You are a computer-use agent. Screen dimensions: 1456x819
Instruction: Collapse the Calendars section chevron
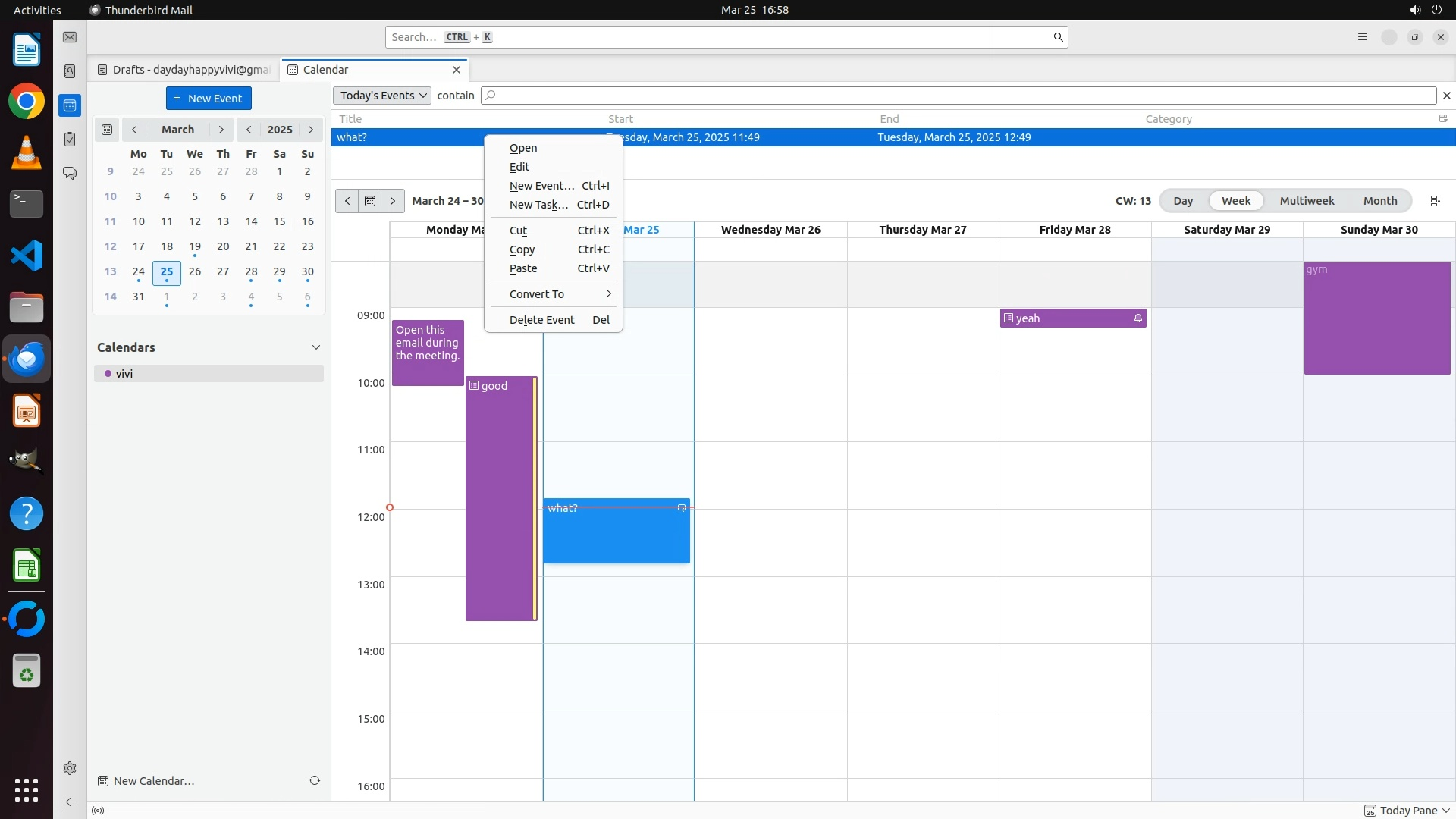[x=316, y=347]
